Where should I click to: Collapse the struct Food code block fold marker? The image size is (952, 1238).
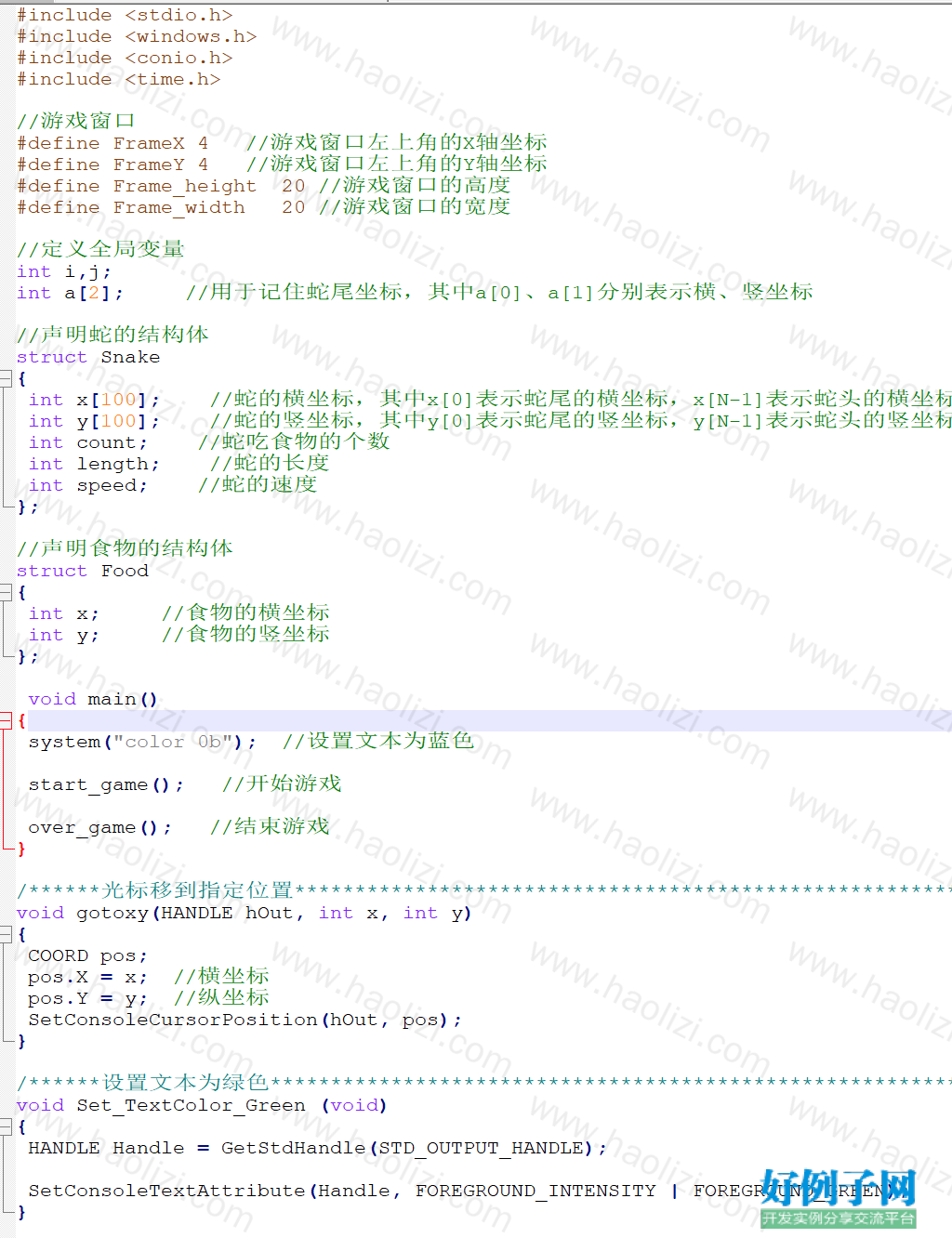(x=6, y=593)
